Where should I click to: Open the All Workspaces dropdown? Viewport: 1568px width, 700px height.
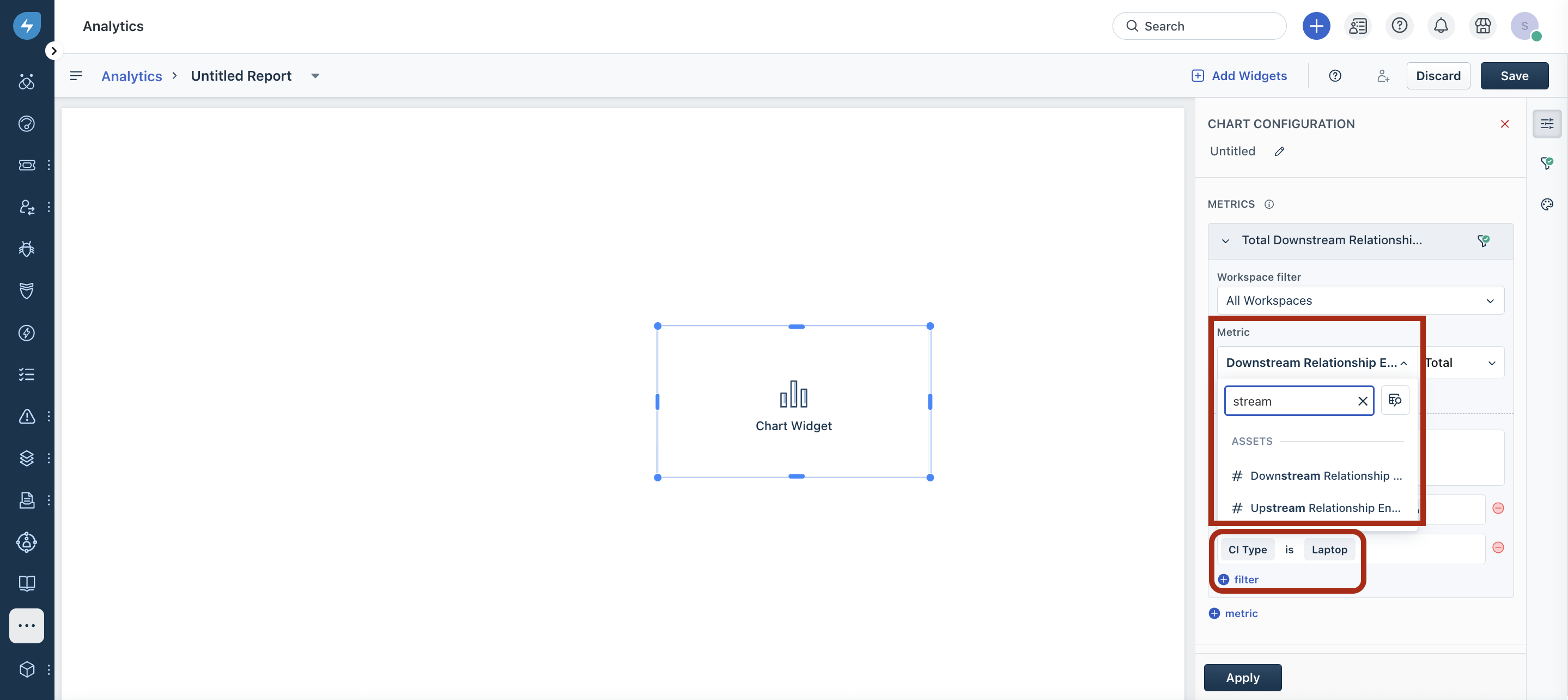click(1360, 300)
